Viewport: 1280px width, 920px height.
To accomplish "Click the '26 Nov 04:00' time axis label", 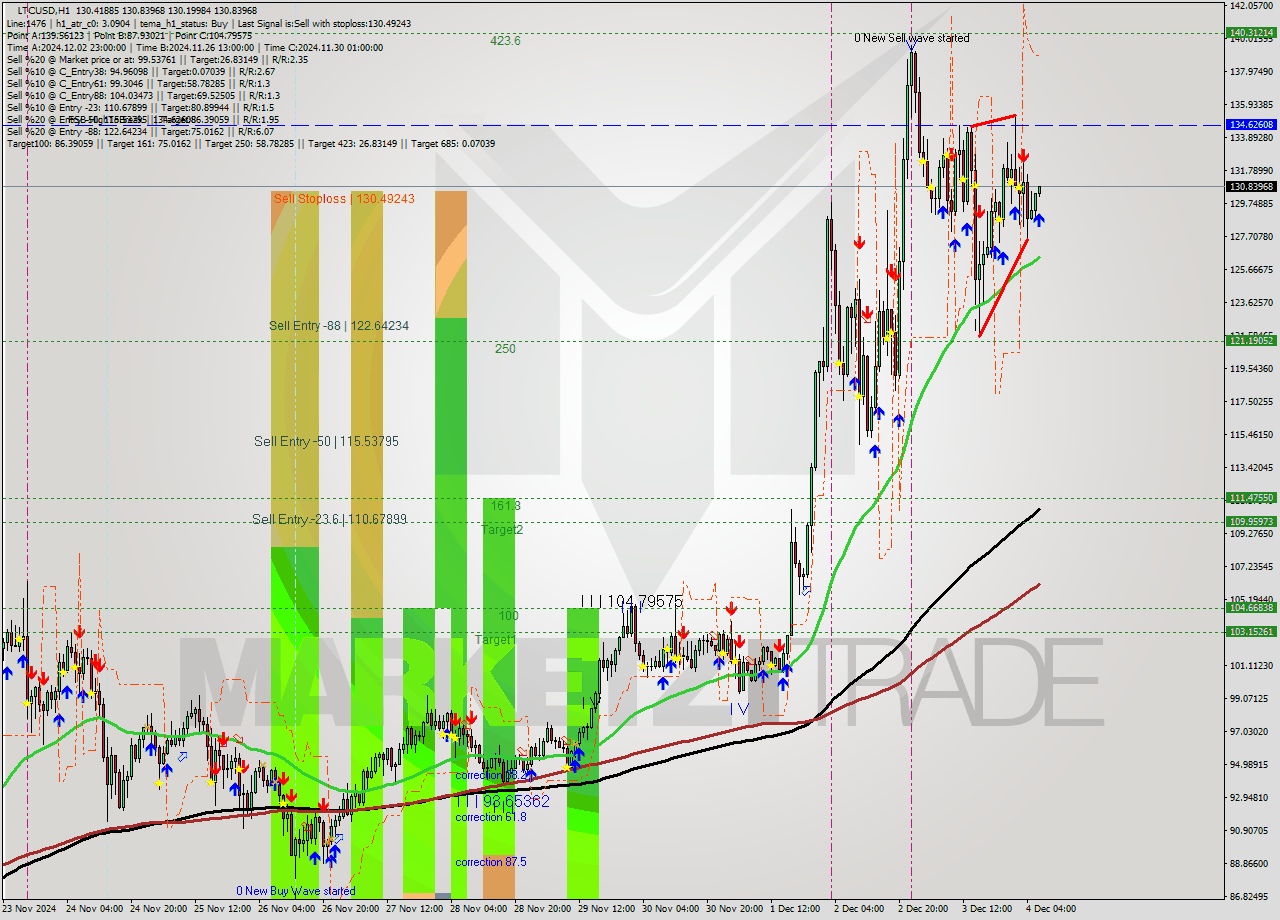I will coord(285,910).
